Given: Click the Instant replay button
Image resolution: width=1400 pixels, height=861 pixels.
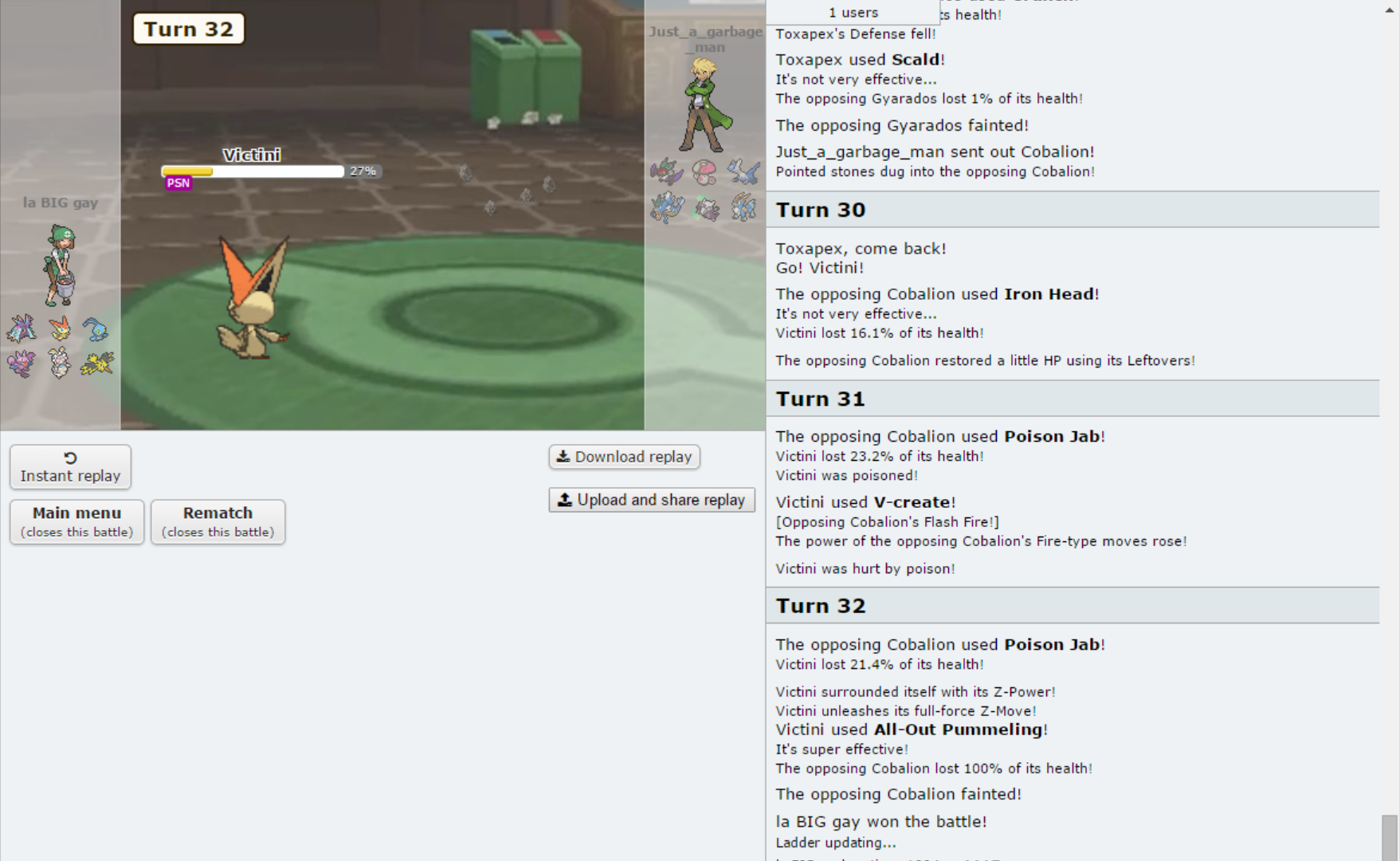Looking at the screenshot, I should click(x=70, y=467).
